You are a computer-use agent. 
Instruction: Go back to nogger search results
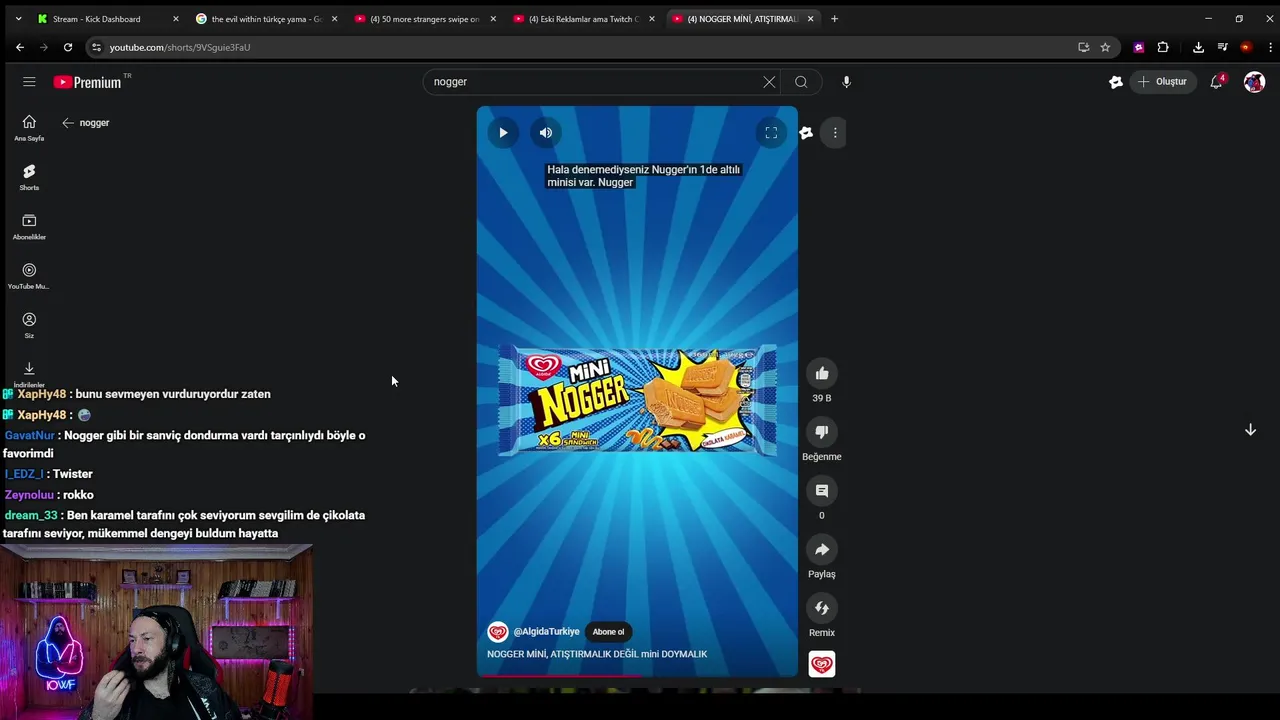point(68,123)
